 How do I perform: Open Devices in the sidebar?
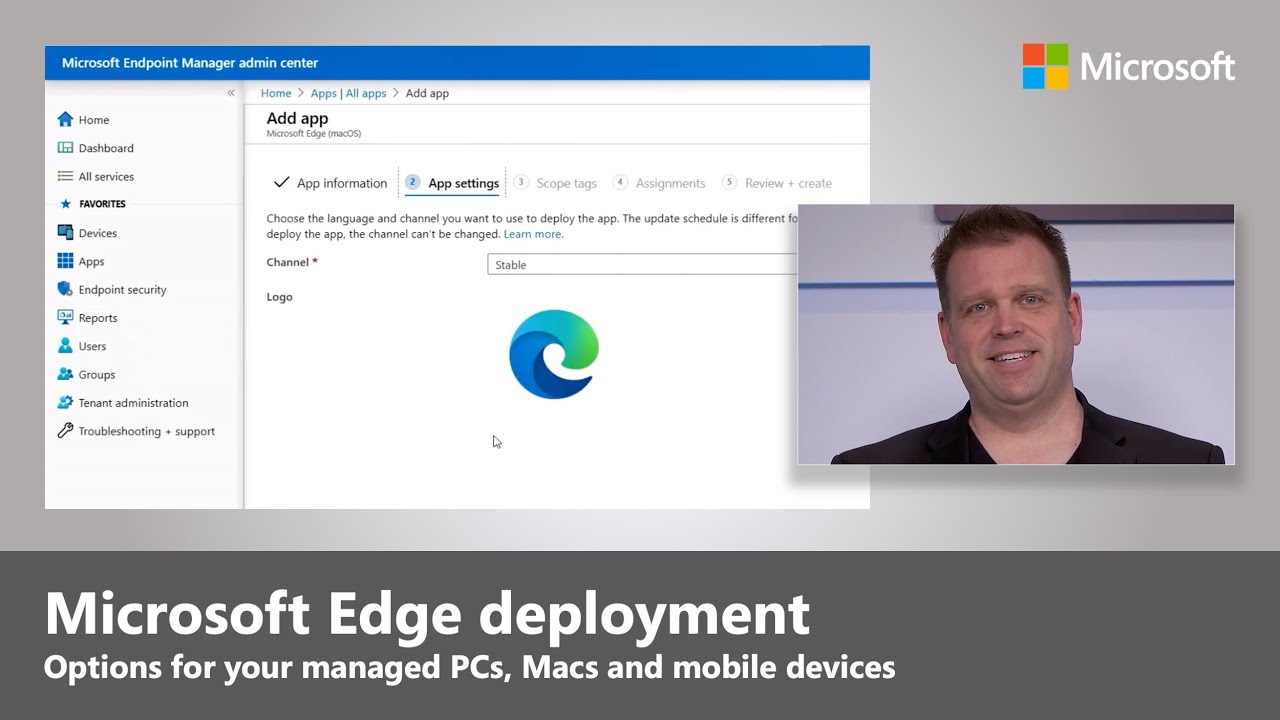point(98,233)
